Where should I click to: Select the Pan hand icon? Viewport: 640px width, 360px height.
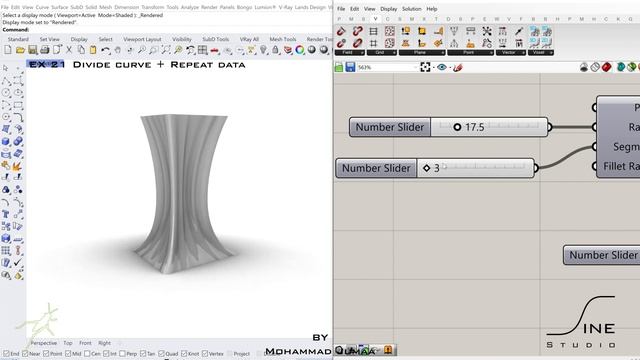[x=118, y=50]
